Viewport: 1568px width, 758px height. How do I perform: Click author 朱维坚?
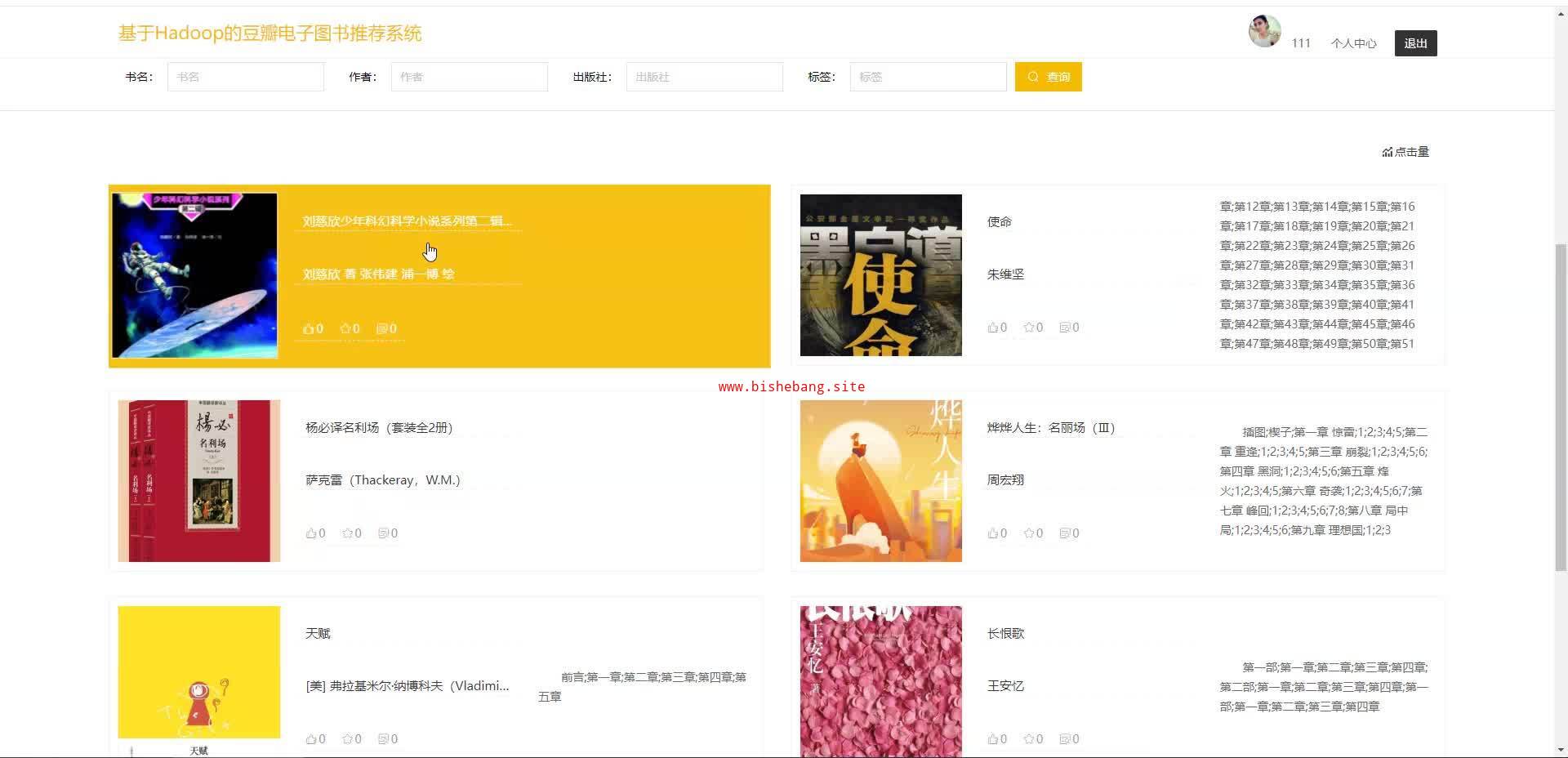tap(1006, 274)
